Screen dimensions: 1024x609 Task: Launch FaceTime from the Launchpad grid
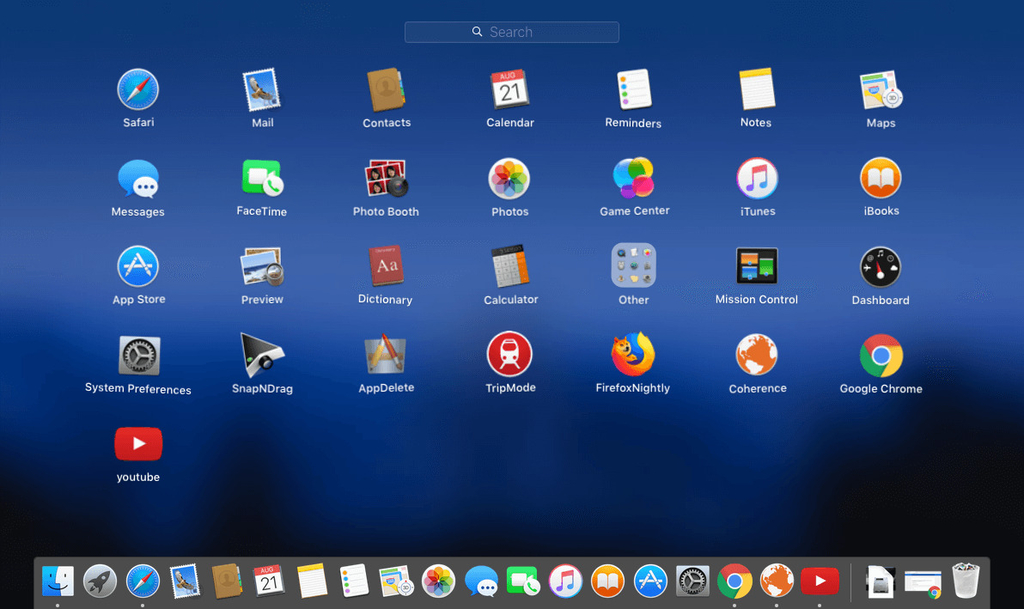pos(262,178)
